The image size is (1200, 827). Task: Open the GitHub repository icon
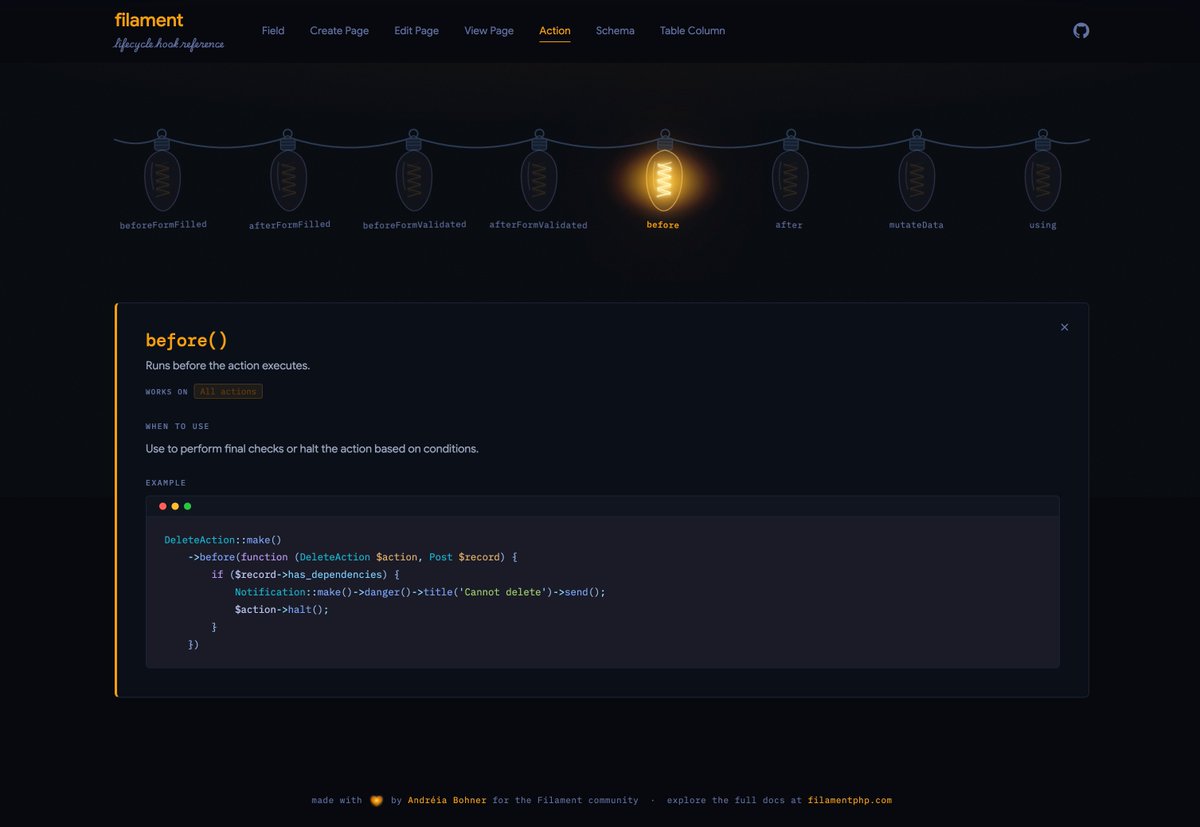coord(1081,30)
